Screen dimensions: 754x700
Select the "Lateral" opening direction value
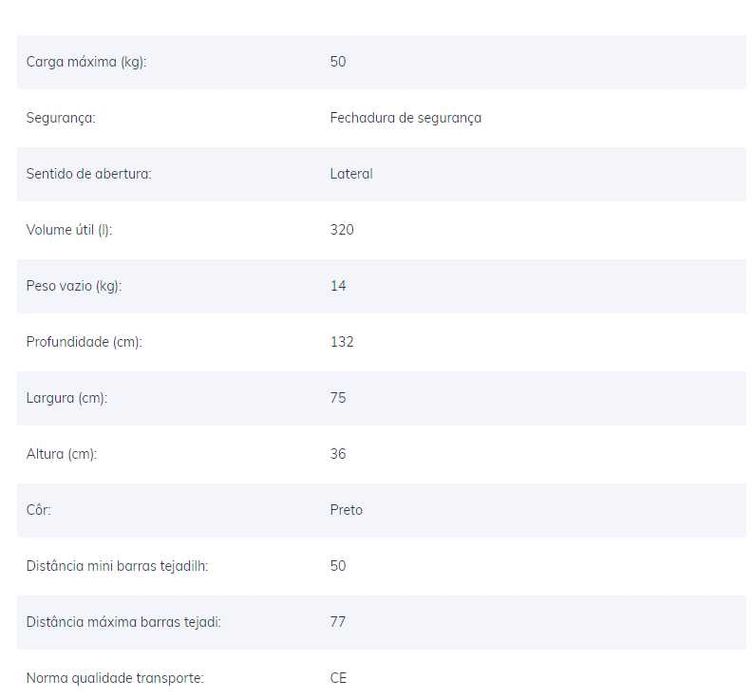click(x=351, y=174)
